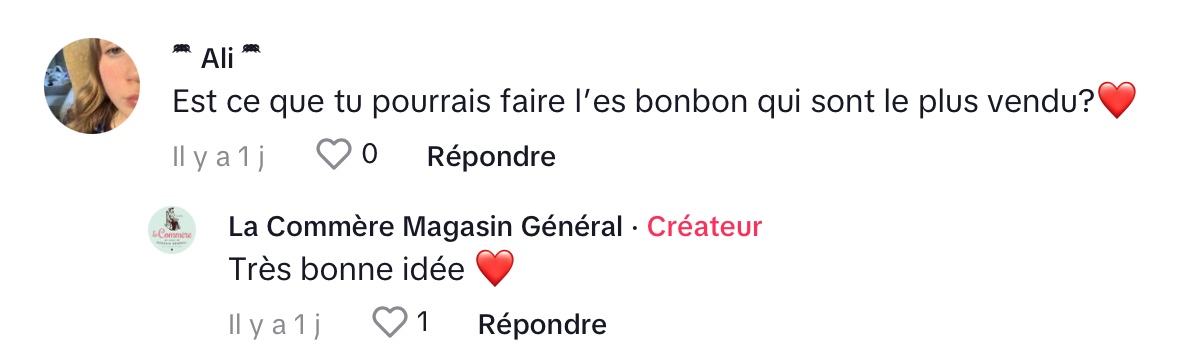
Task: Open La Commère Magasin Général logo avatar
Action: pyautogui.click(x=172, y=230)
